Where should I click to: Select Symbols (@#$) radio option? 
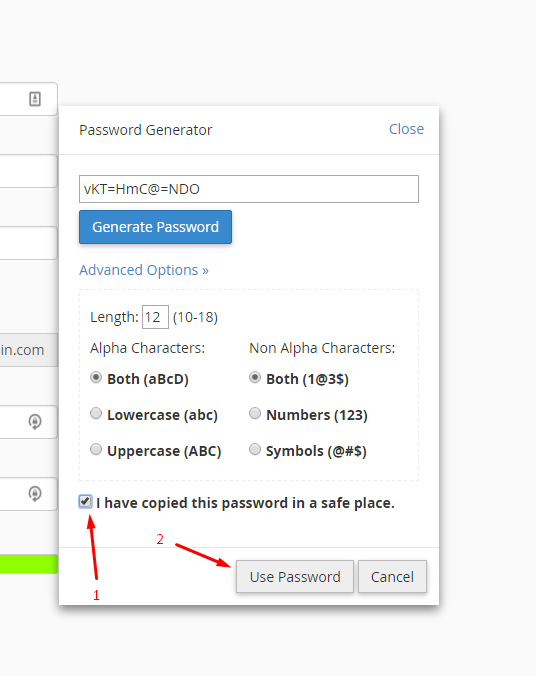pos(255,449)
